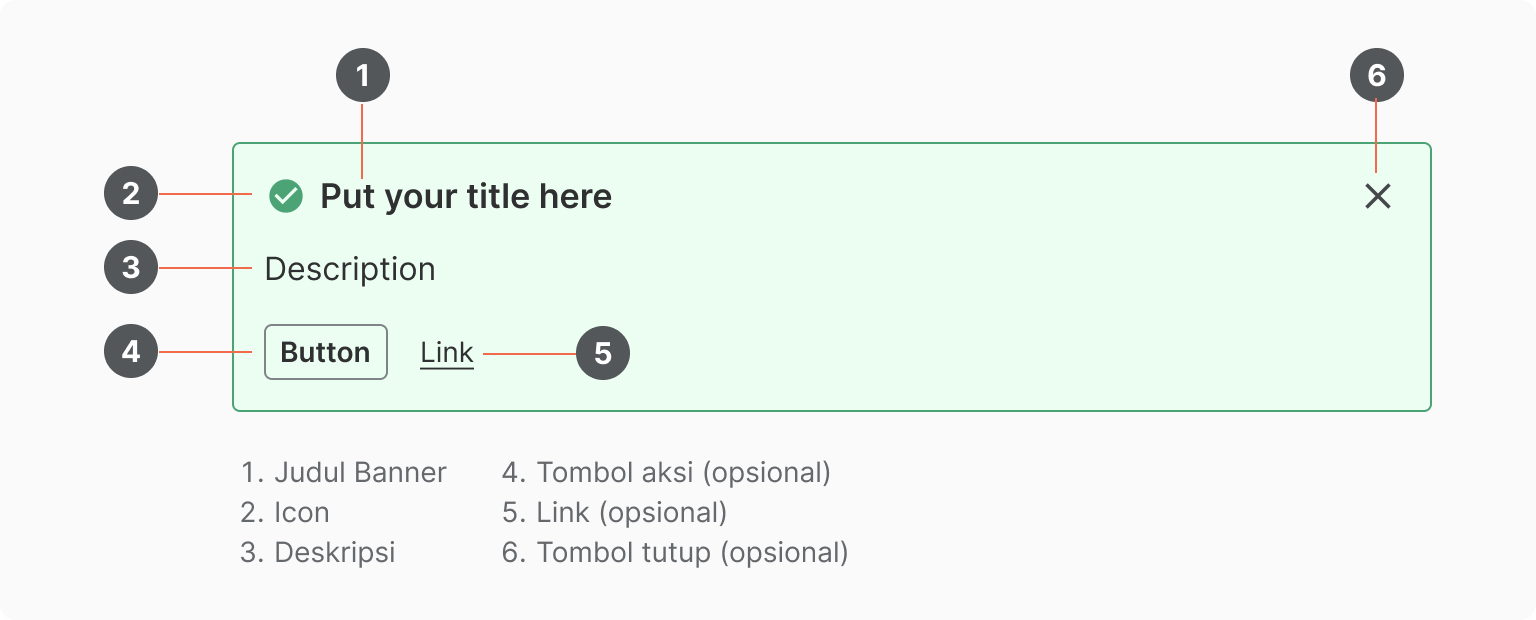Click the numbered marker 5 badge
Viewport: 1536px width, 620px height.
(x=603, y=353)
